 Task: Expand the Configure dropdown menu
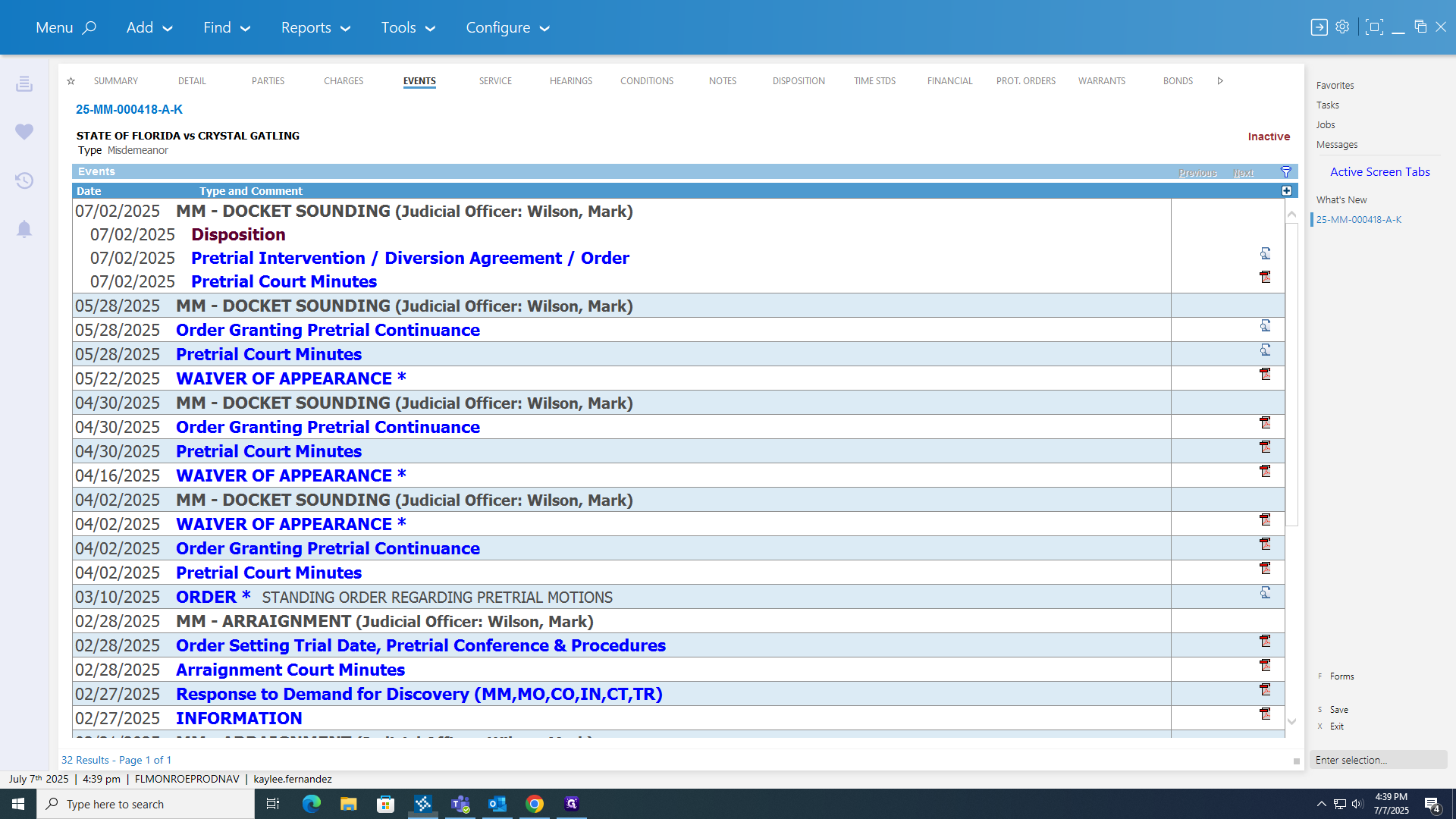tap(507, 27)
